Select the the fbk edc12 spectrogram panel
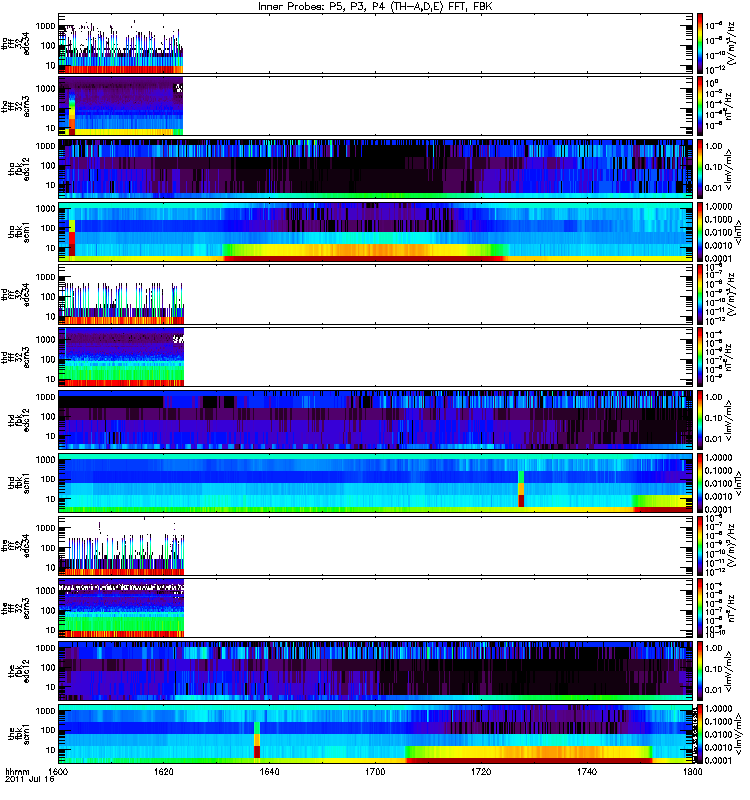 tap(376, 671)
